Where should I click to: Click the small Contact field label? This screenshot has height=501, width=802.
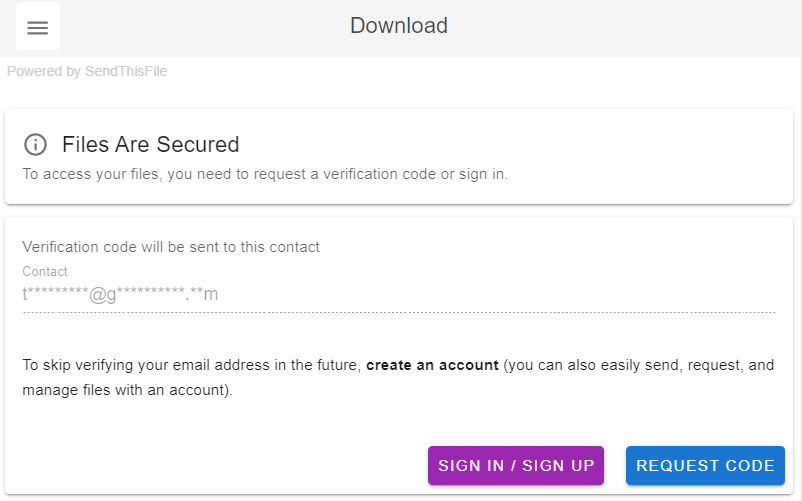coord(45,271)
